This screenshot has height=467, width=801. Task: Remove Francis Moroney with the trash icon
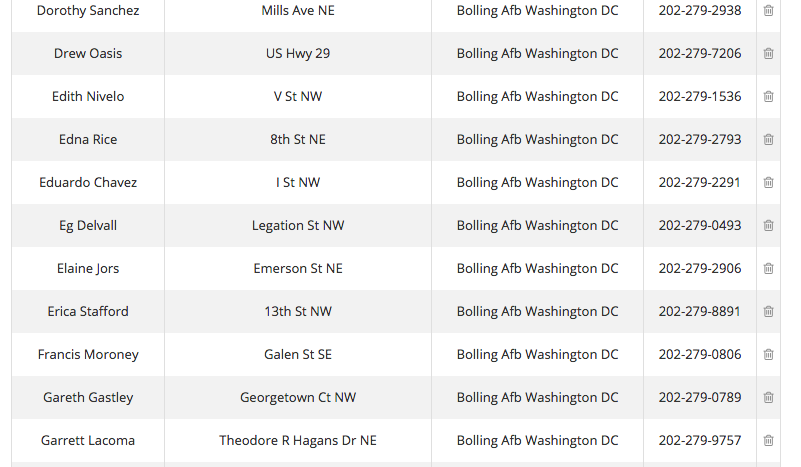768,354
